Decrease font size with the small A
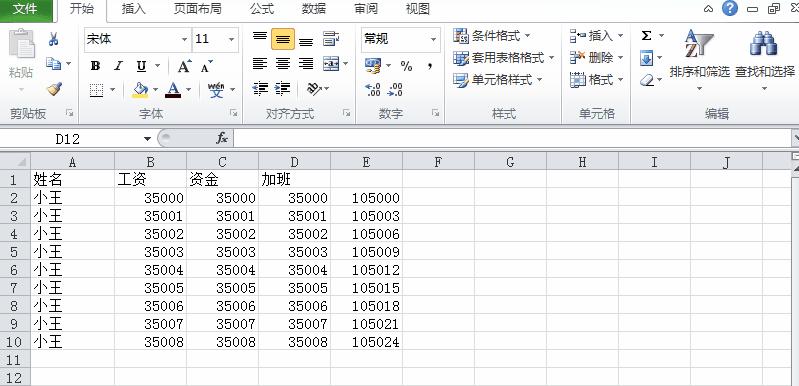The width and height of the screenshot is (799, 386). tap(206, 66)
